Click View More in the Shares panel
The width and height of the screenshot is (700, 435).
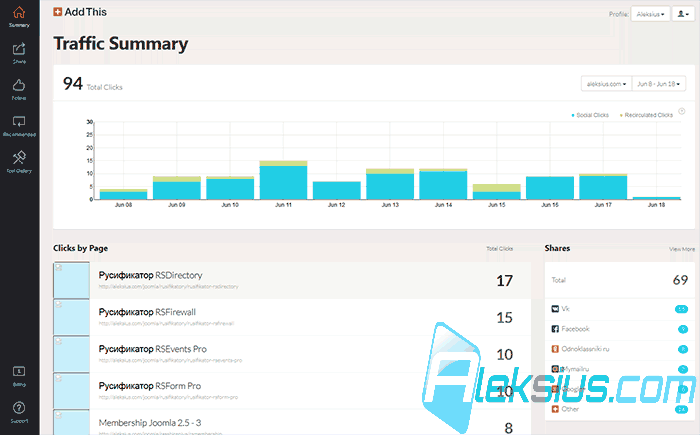pyautogui.click(x=682, y=249)
